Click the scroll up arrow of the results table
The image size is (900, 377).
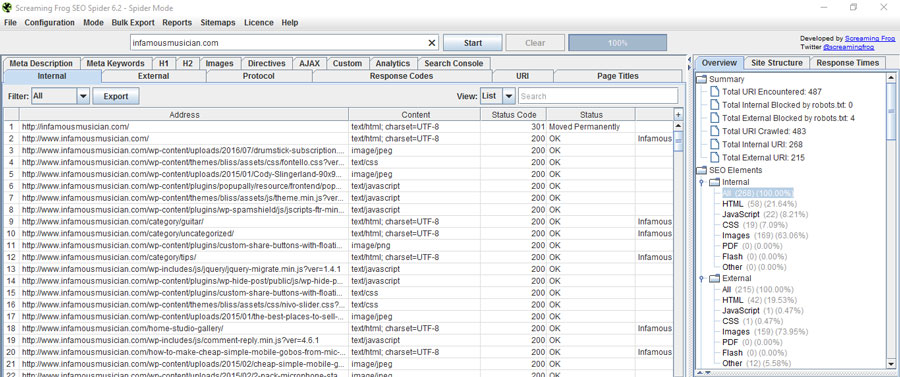coord(678,126)
